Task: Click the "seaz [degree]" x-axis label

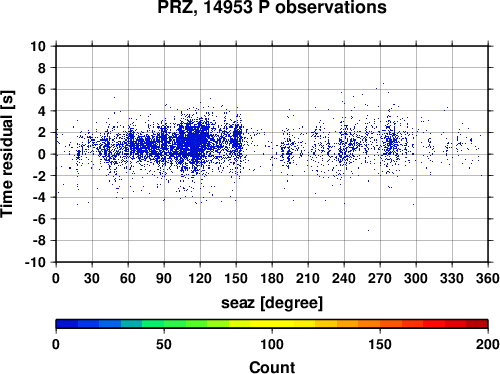Action: pyautogui.click(x=272, y=303)
